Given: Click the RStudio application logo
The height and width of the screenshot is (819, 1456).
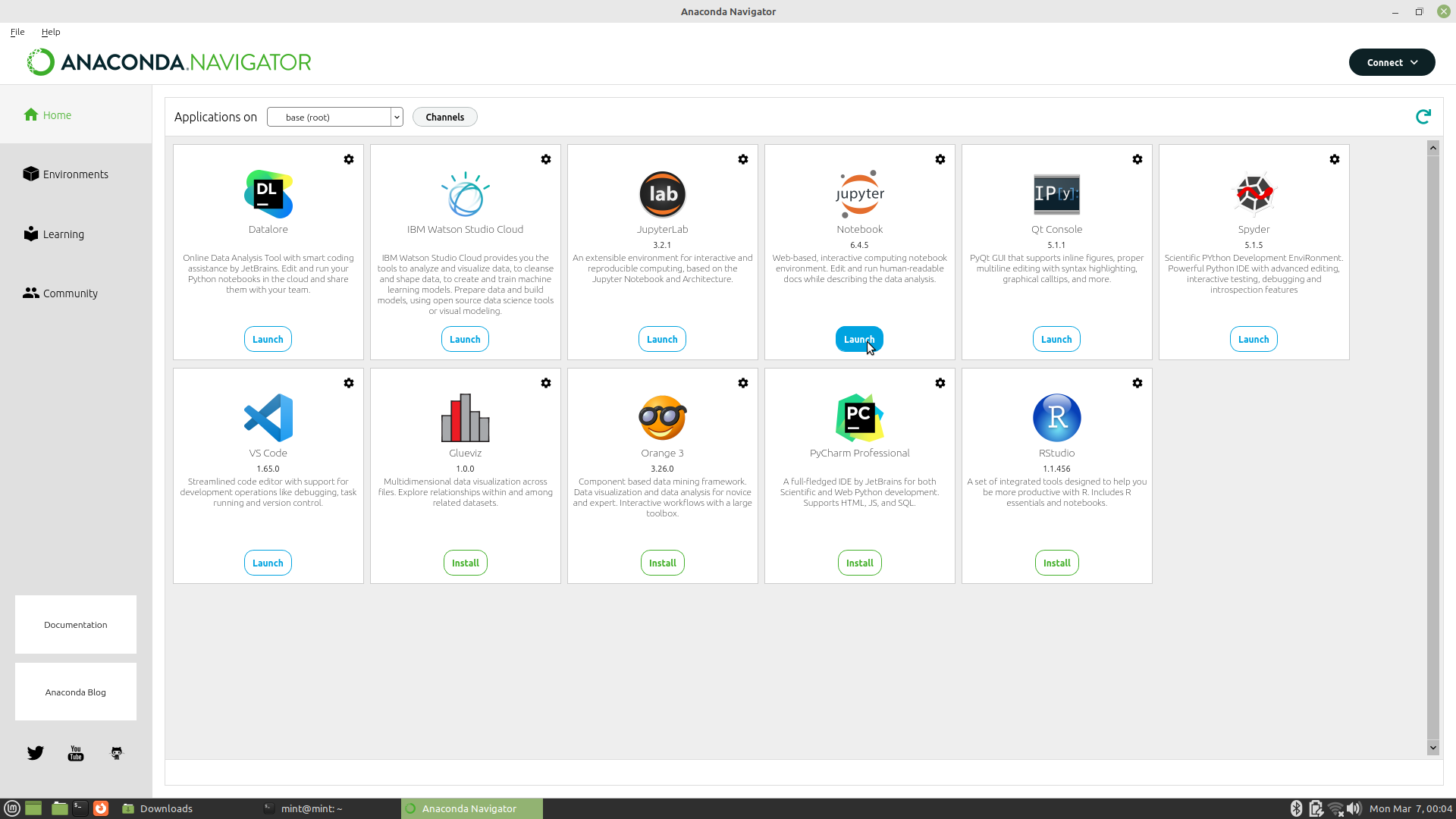Looking at the screenshot, I should [x=1056, y=418].
